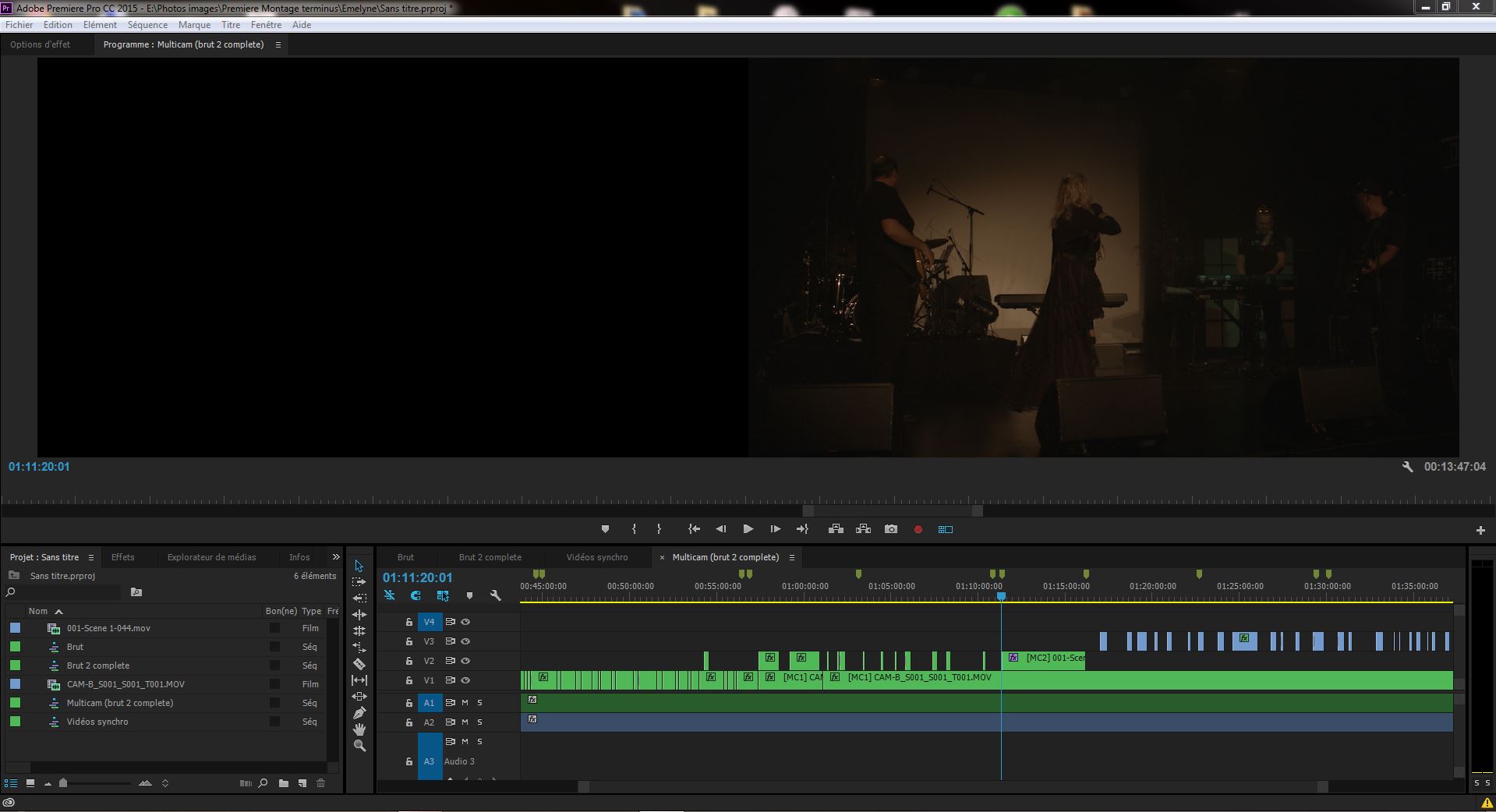Screen dimensions: 1496x812
Task: Hide the V3 track output
Action: click(x=465, y=641)
